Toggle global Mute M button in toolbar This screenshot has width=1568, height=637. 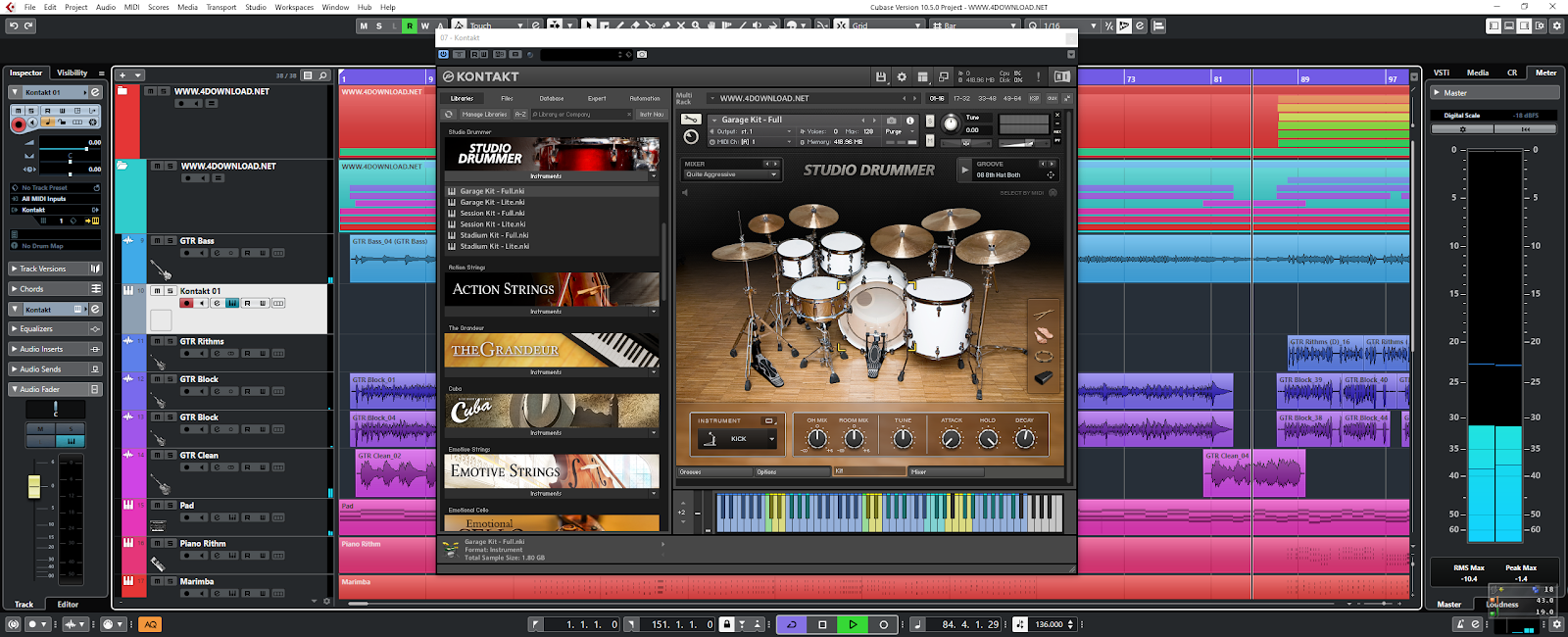tap(364, 25)
